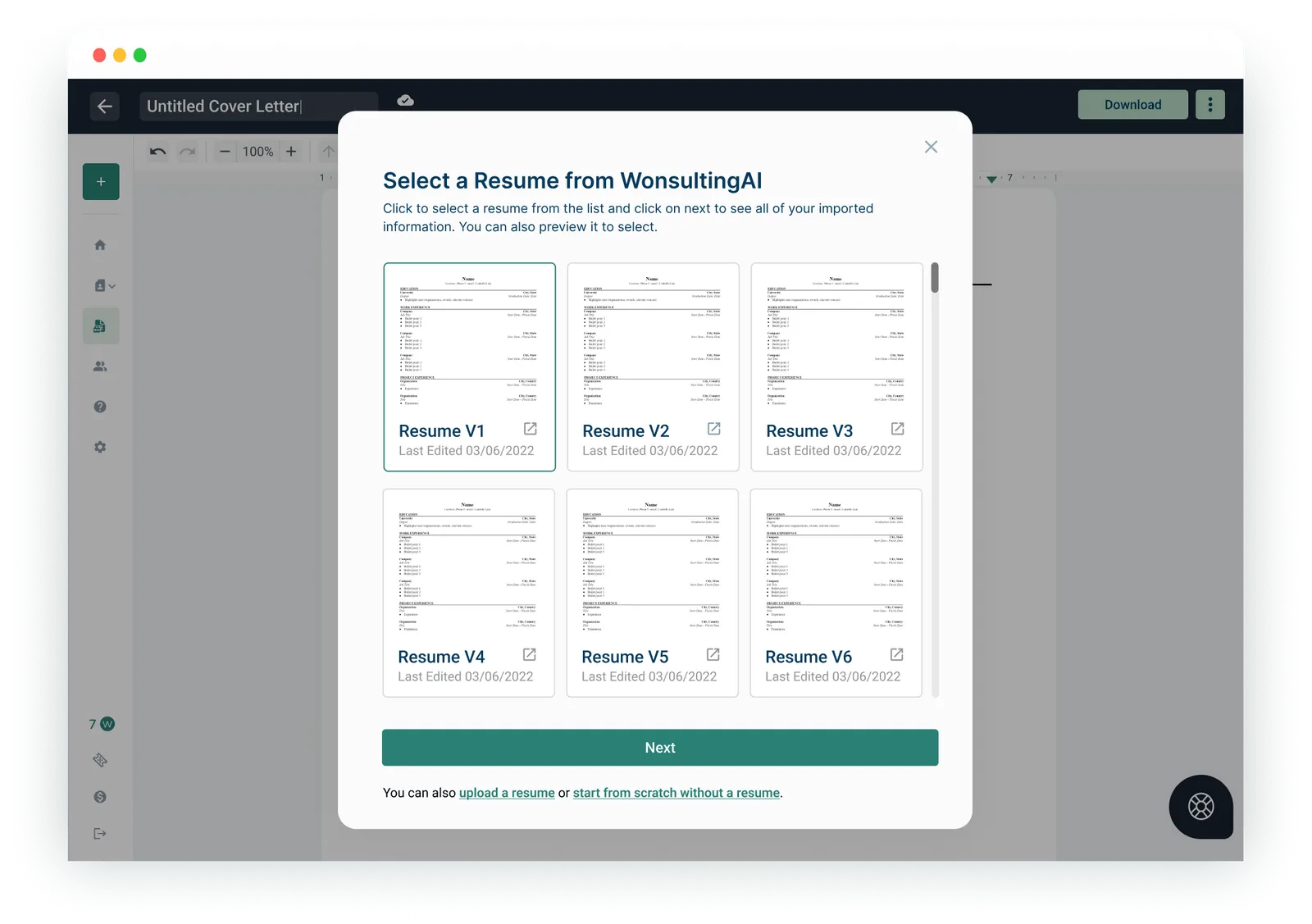Viewport: 1312px width, 924px height.
Task: Click the Next button
Action: pyautogui.click(x=660, y=748)
